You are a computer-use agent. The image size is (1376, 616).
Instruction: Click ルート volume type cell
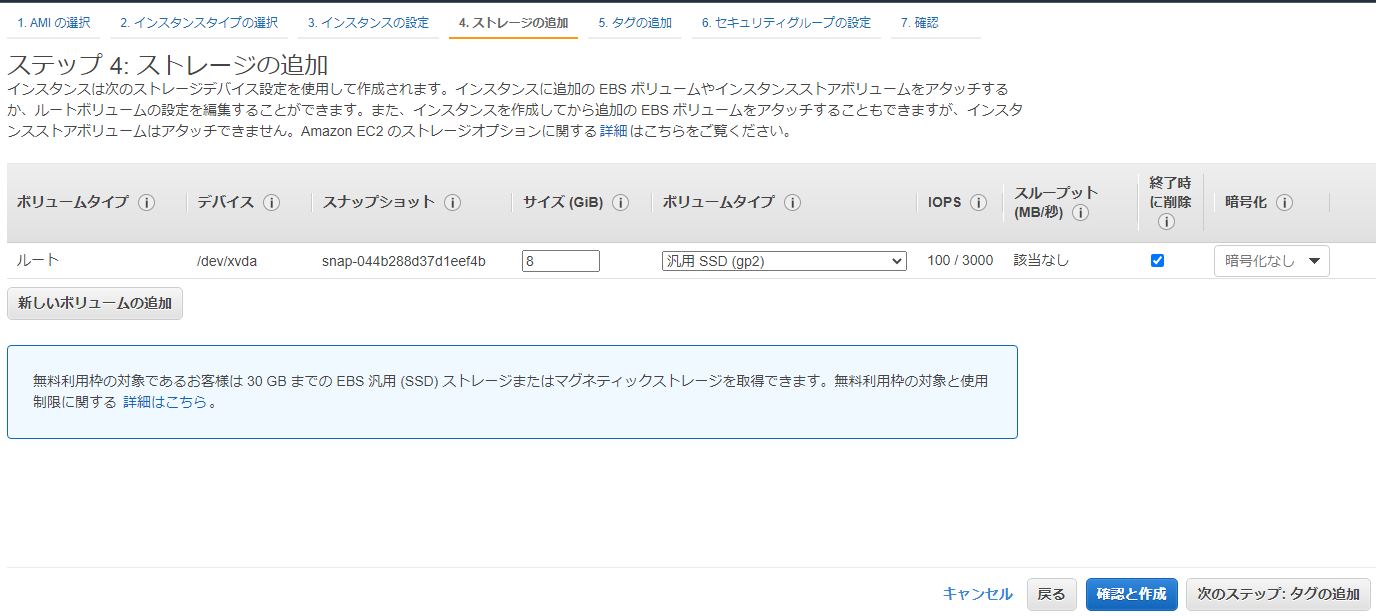tap(38, 260)
